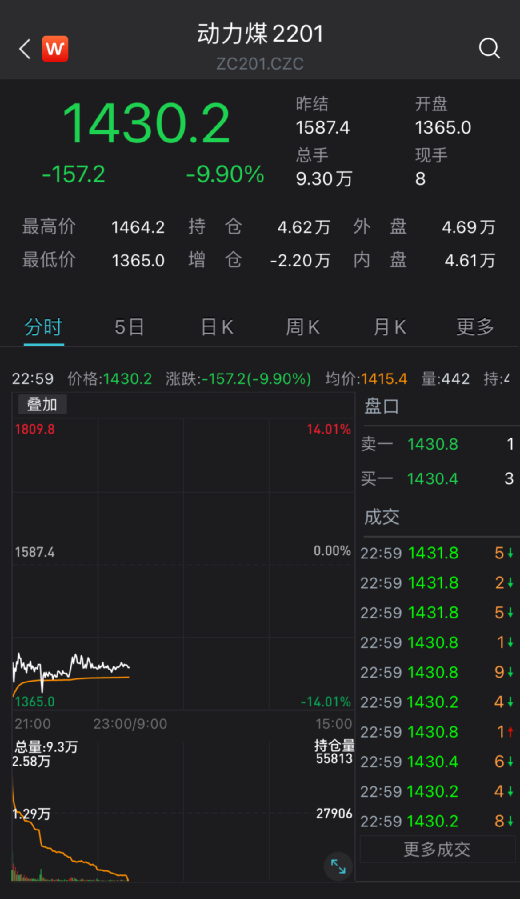
Task: Open 更多成交 trade list
Action: pyautogui.click(x=437, y=849)
